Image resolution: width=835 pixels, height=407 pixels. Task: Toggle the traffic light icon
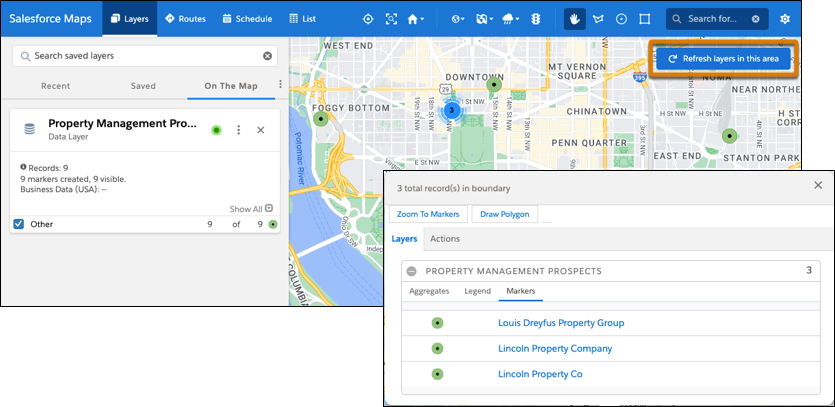pyautogui.click(x=535, y=19)
